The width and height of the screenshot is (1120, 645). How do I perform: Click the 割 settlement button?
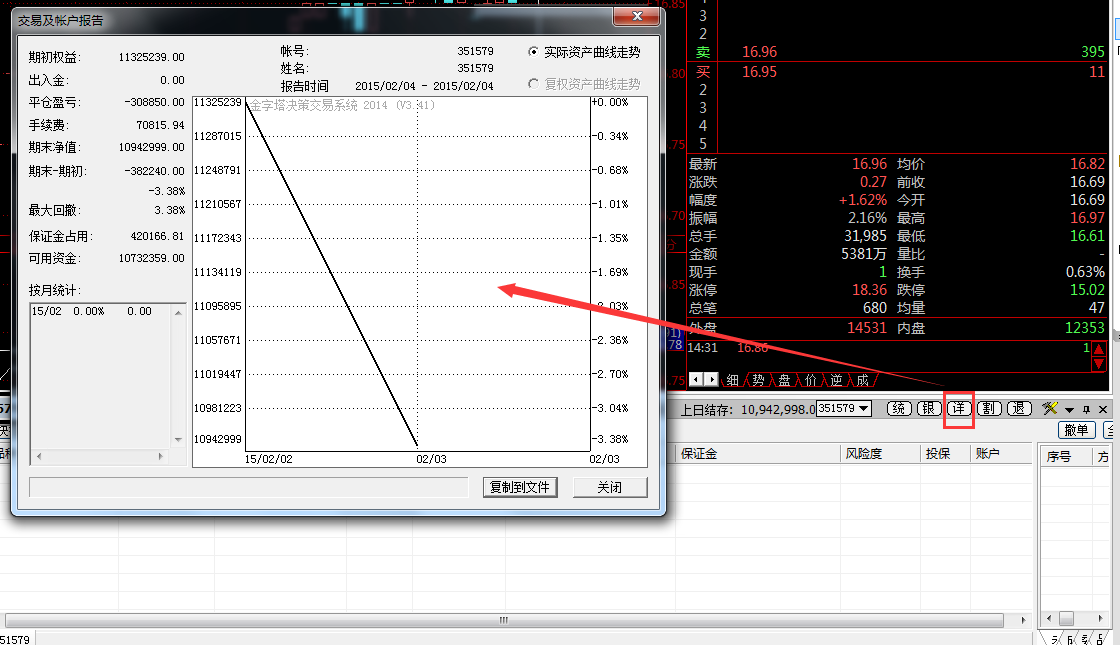[x=989, y=409]
